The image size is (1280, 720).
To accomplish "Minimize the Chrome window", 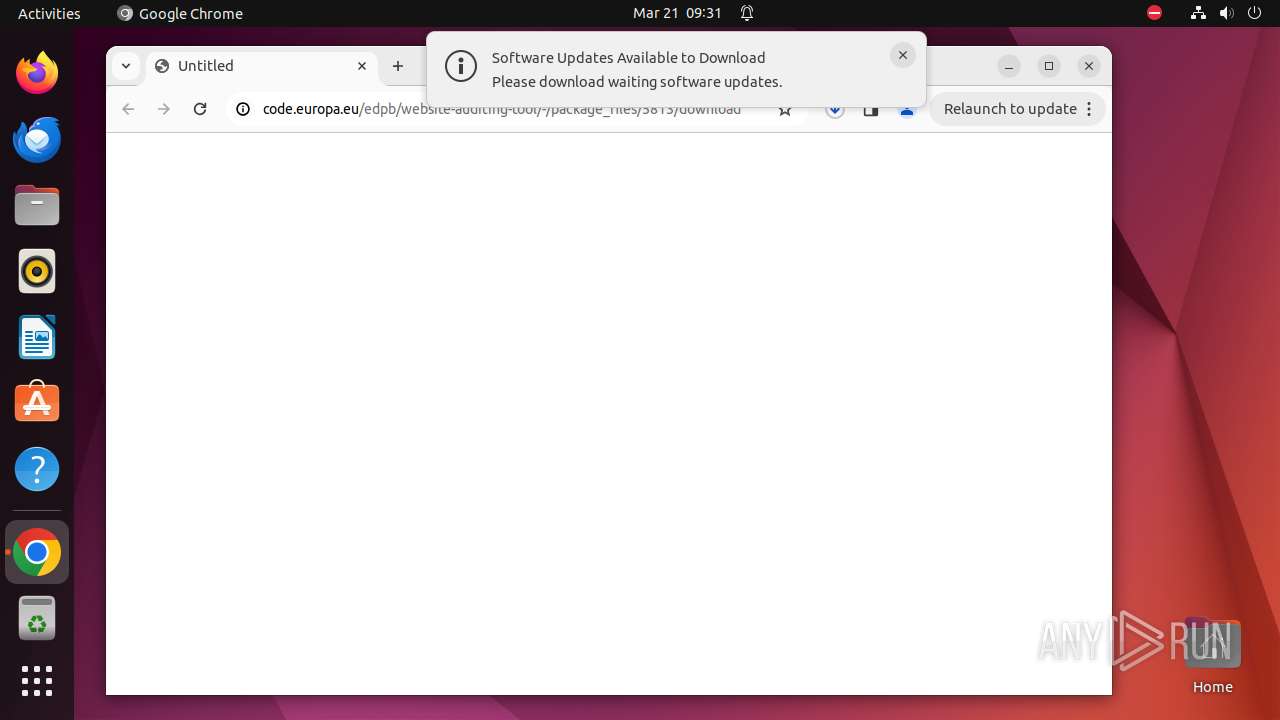I will (1009, 66).
